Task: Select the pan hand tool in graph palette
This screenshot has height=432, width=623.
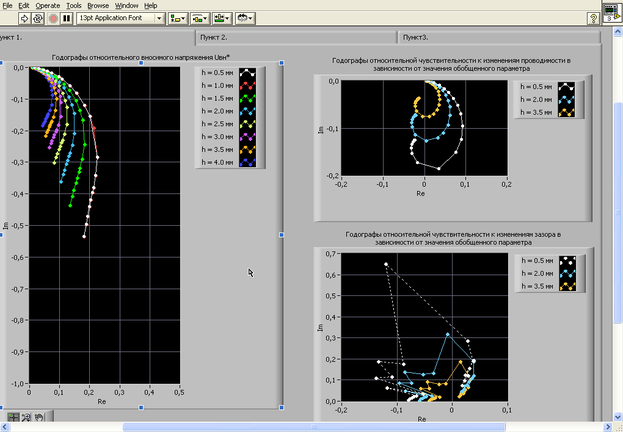Action: (38, 416)
